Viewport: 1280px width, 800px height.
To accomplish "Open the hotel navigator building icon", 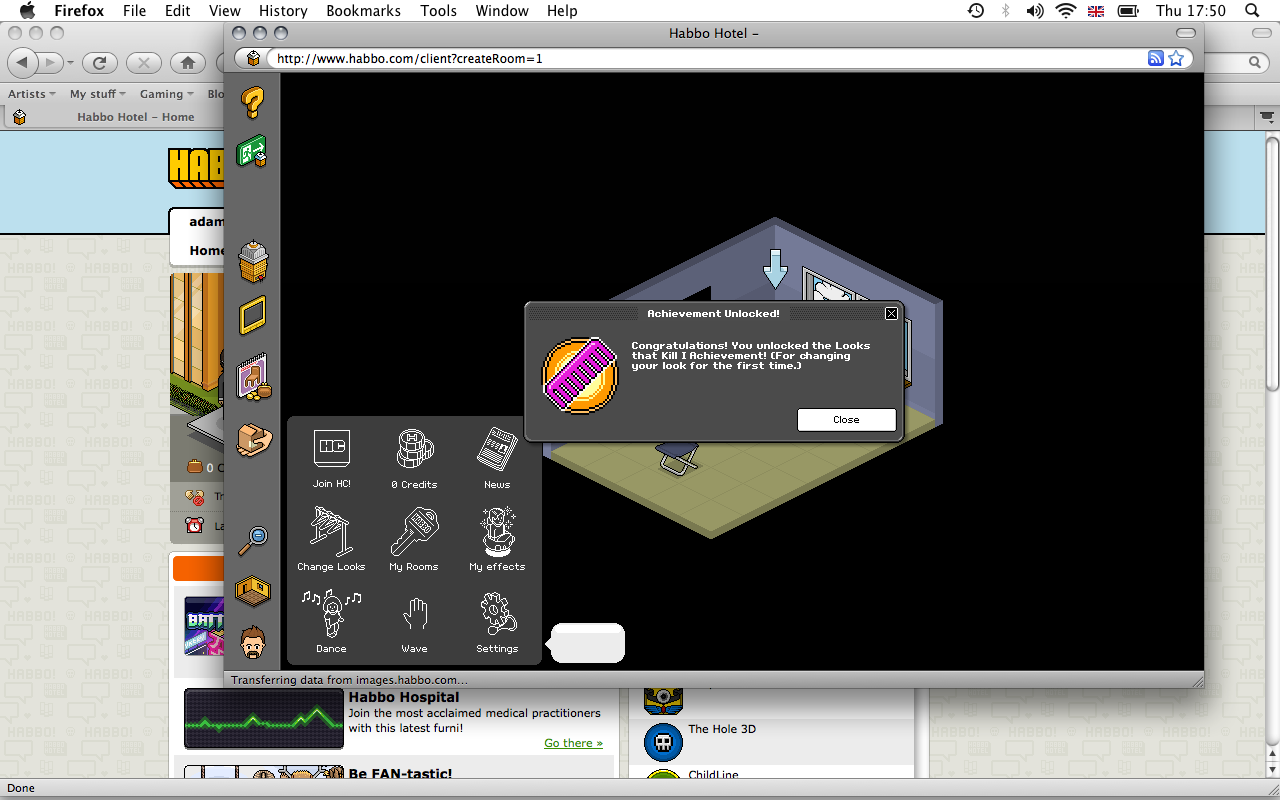I will click(253, 261).
